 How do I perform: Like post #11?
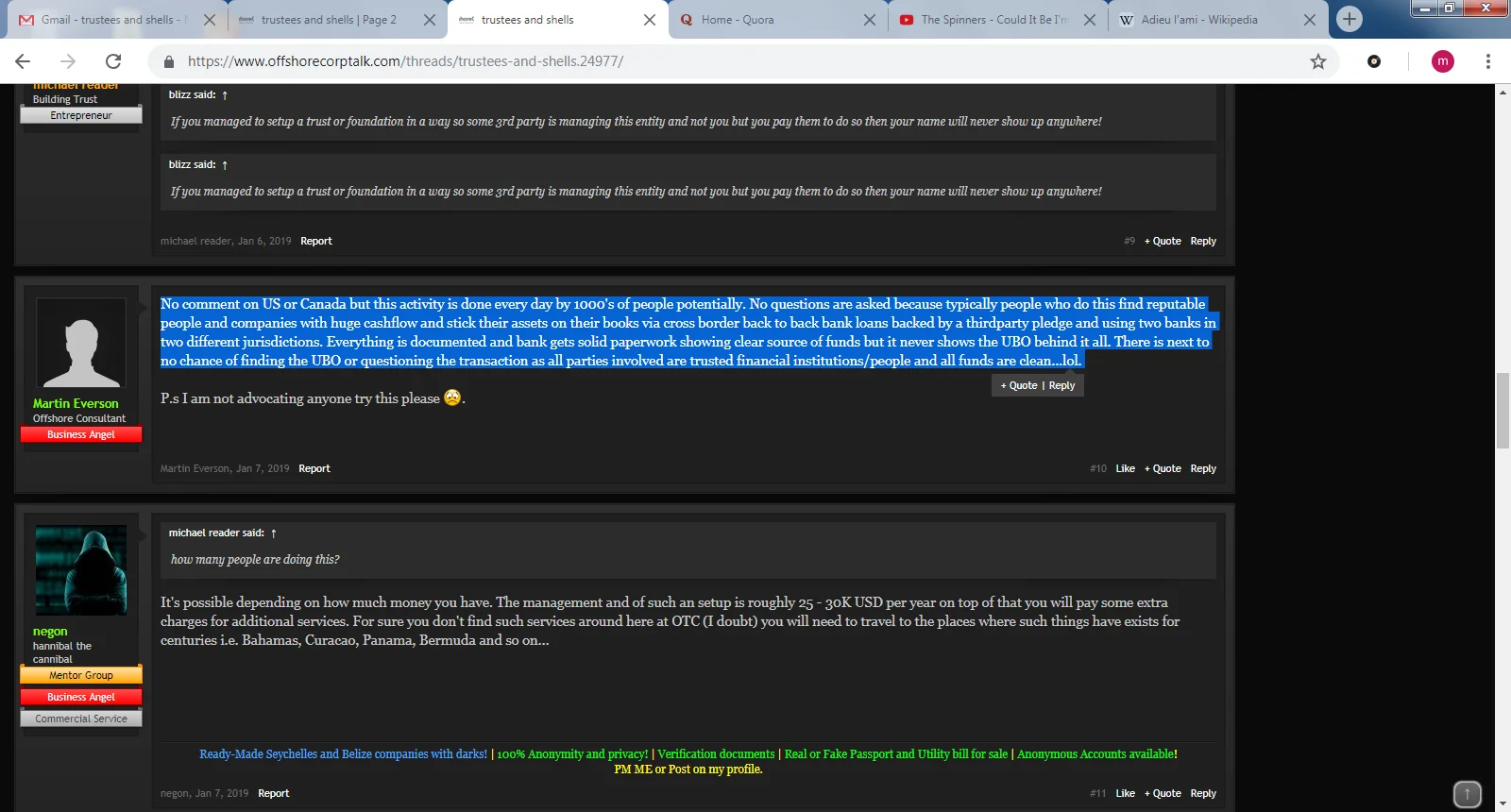(x=1126, y=793)
